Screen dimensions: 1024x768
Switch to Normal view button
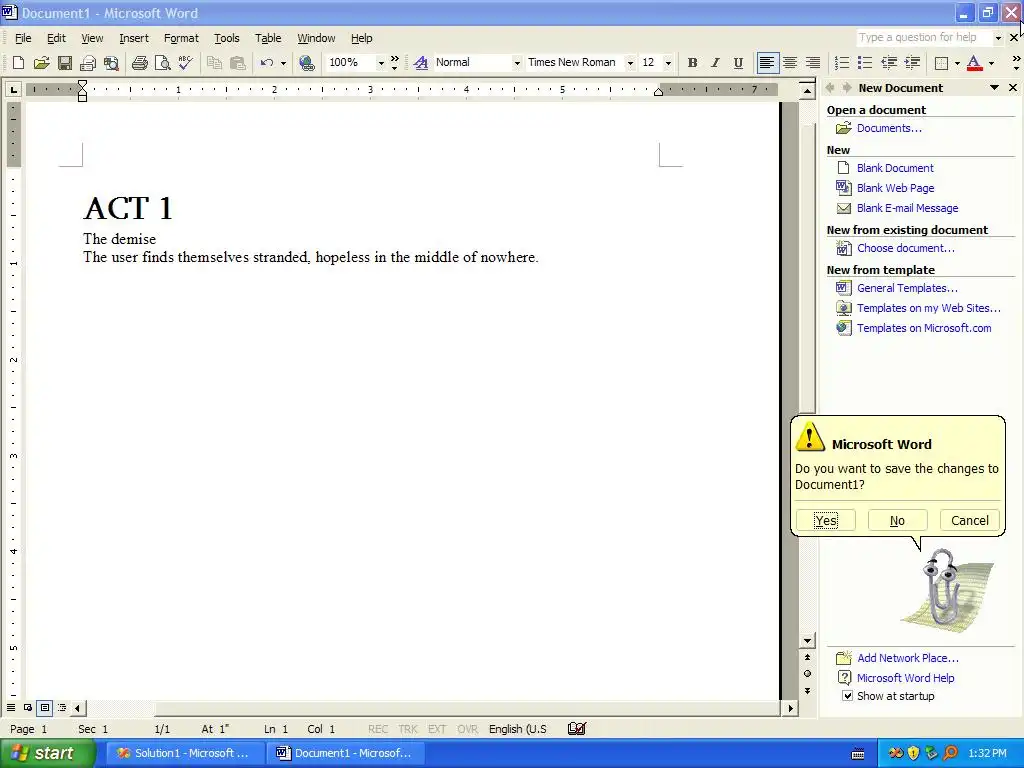[x=10, y=708]
